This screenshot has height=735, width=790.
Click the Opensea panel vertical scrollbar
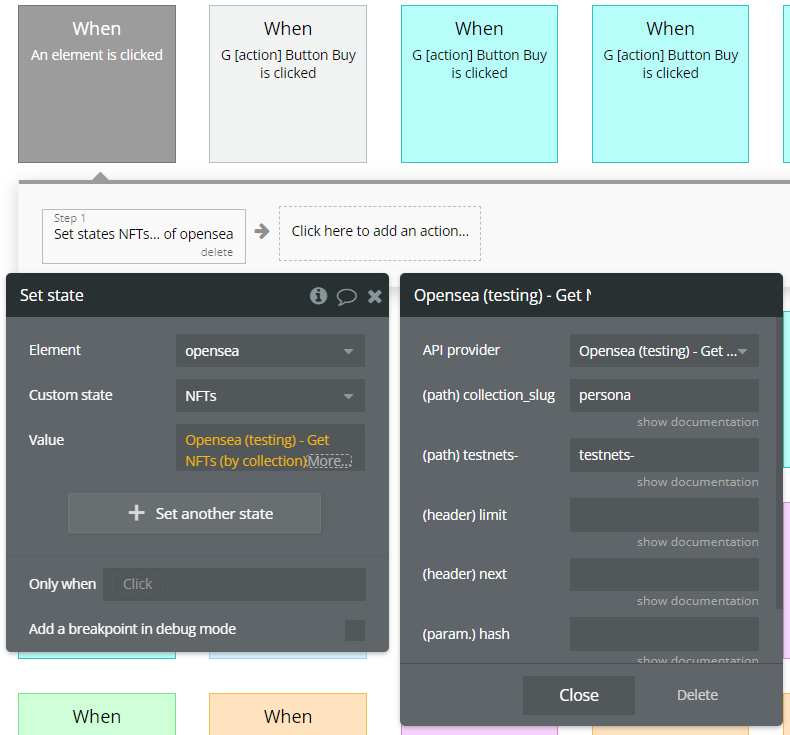tap(779, 463)
